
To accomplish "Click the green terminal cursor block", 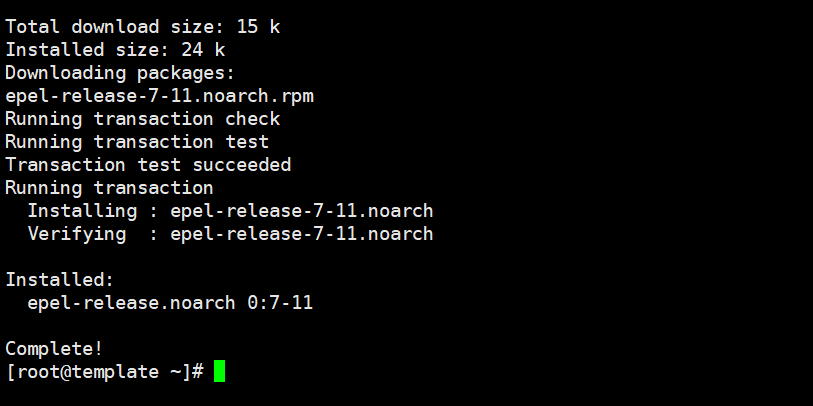I will [219, 371].
